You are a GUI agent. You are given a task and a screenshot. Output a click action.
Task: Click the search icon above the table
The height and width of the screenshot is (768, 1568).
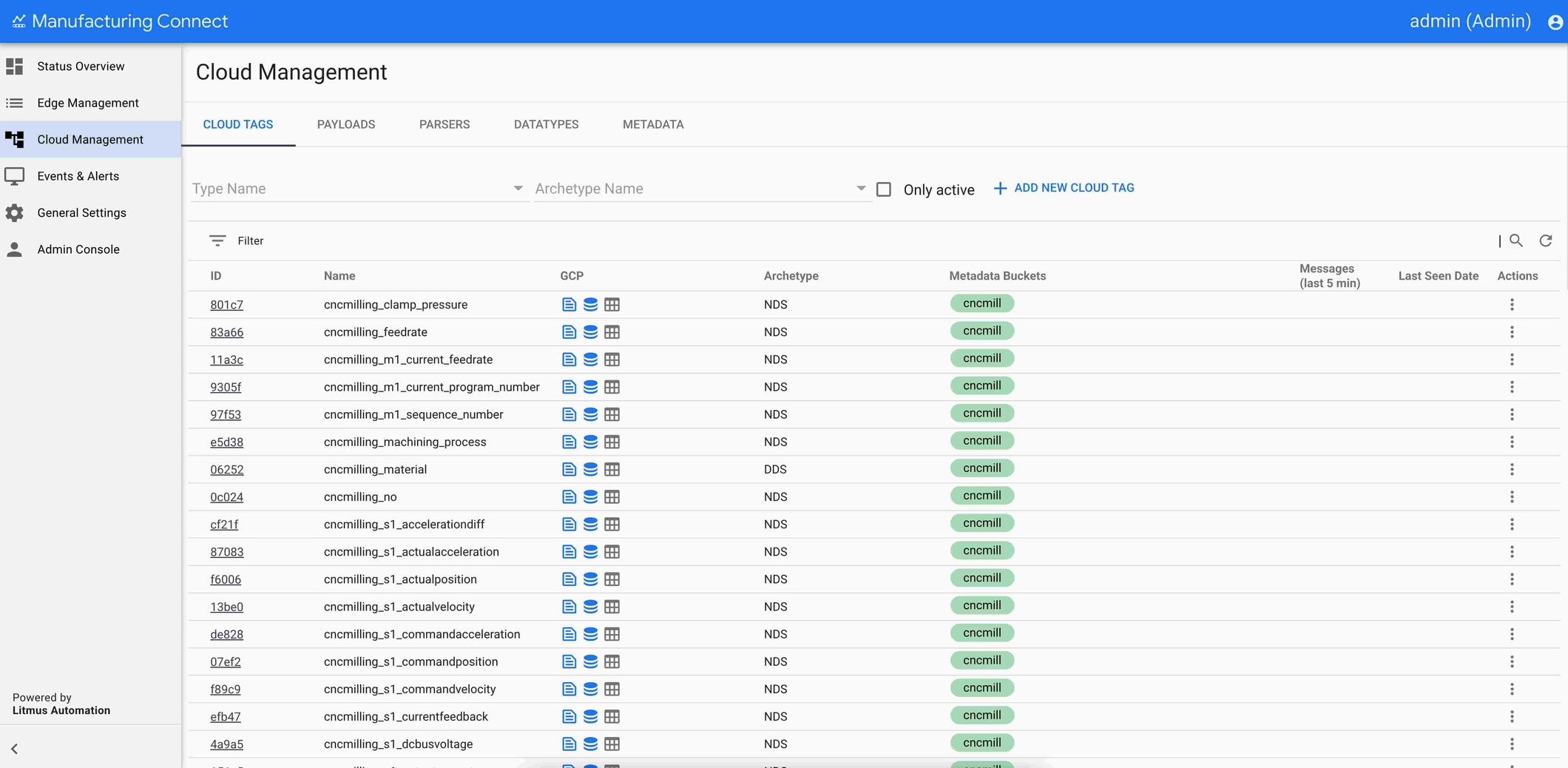point(1516,240)
